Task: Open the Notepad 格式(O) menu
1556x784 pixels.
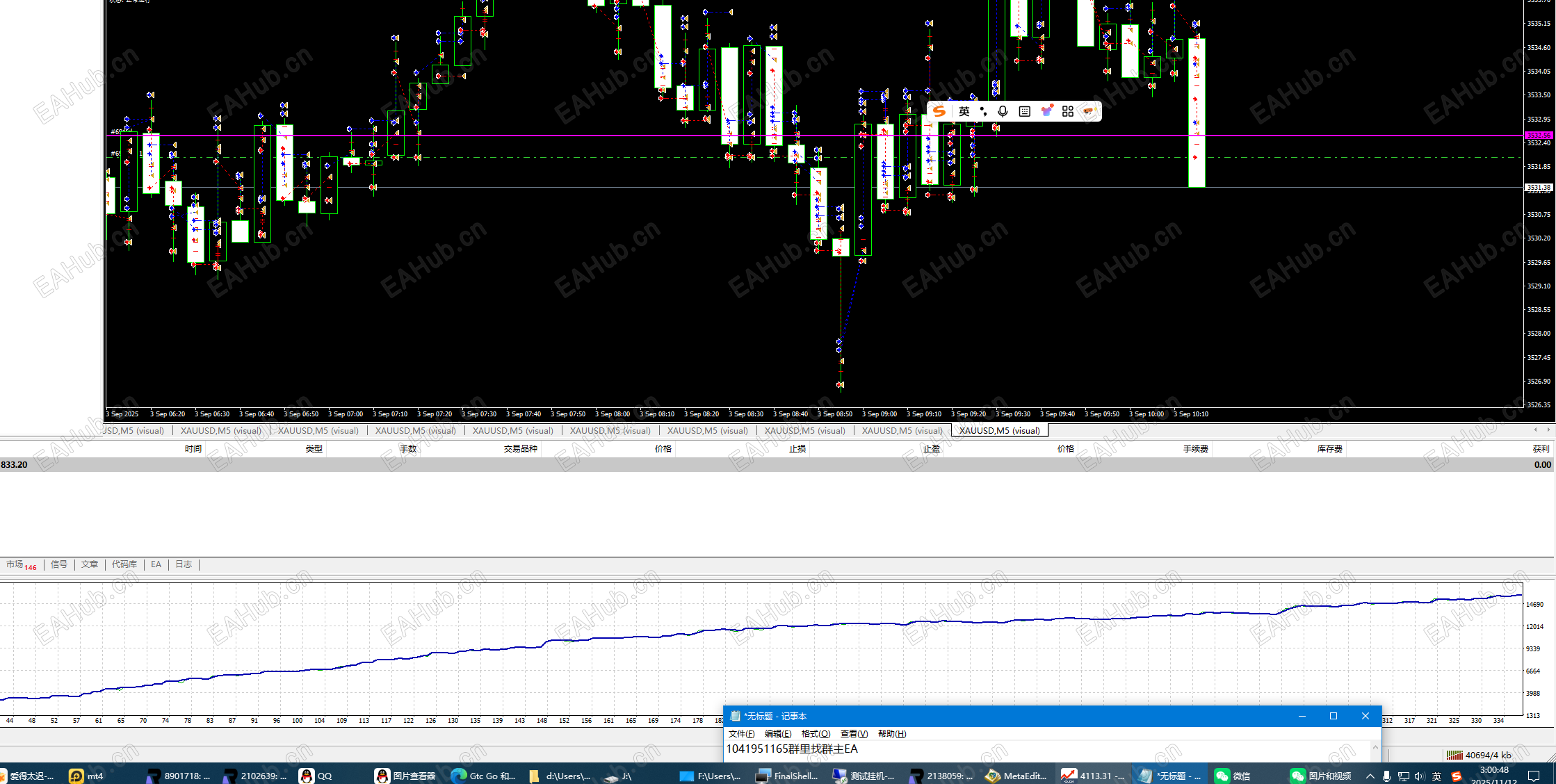Action: [816, 734]
